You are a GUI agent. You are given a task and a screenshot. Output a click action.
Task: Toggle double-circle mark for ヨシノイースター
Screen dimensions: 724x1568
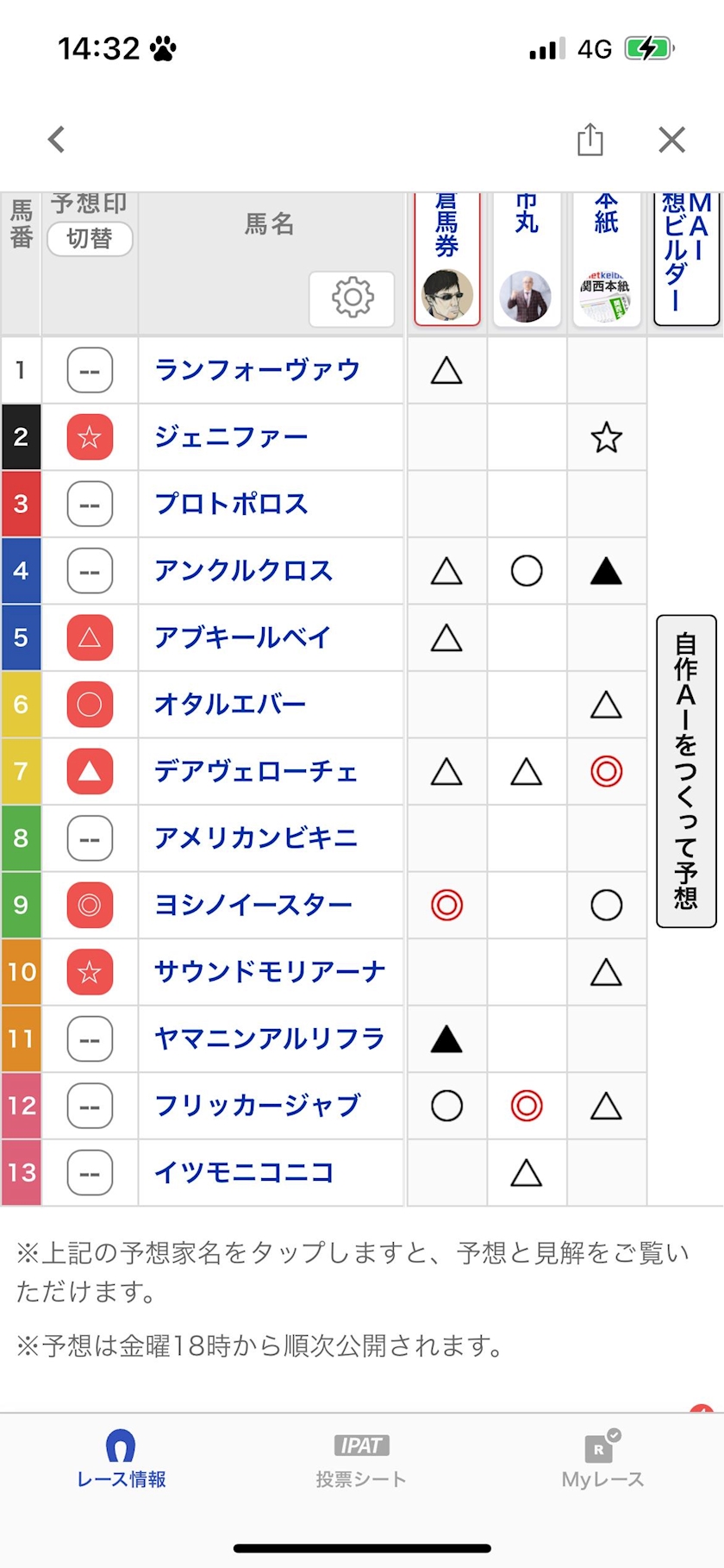click(x=90, y=905)
